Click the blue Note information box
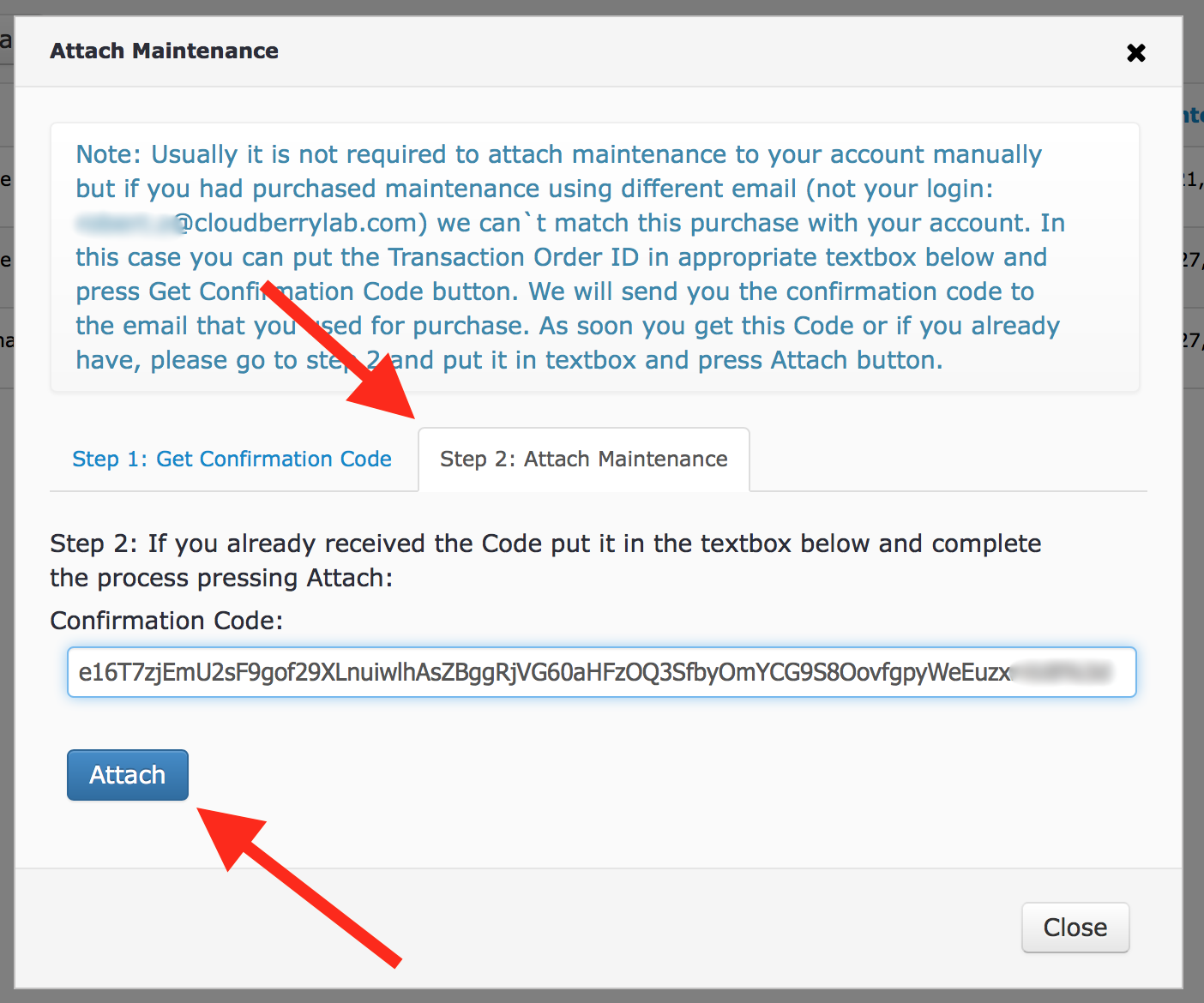Viewport: 1204px width, 1003px height. point(595,257)
